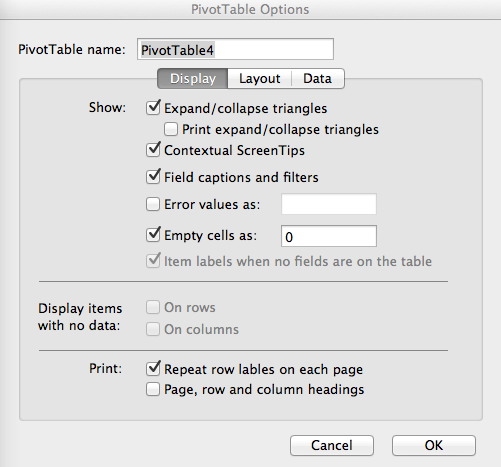Disable Field captions and filters
This screenshot has width=501, height=467.
tap(153, 177)
